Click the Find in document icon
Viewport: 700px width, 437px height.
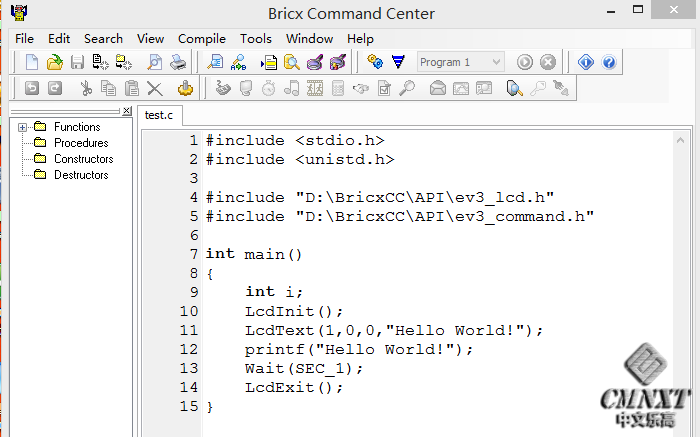click(216, 62)
